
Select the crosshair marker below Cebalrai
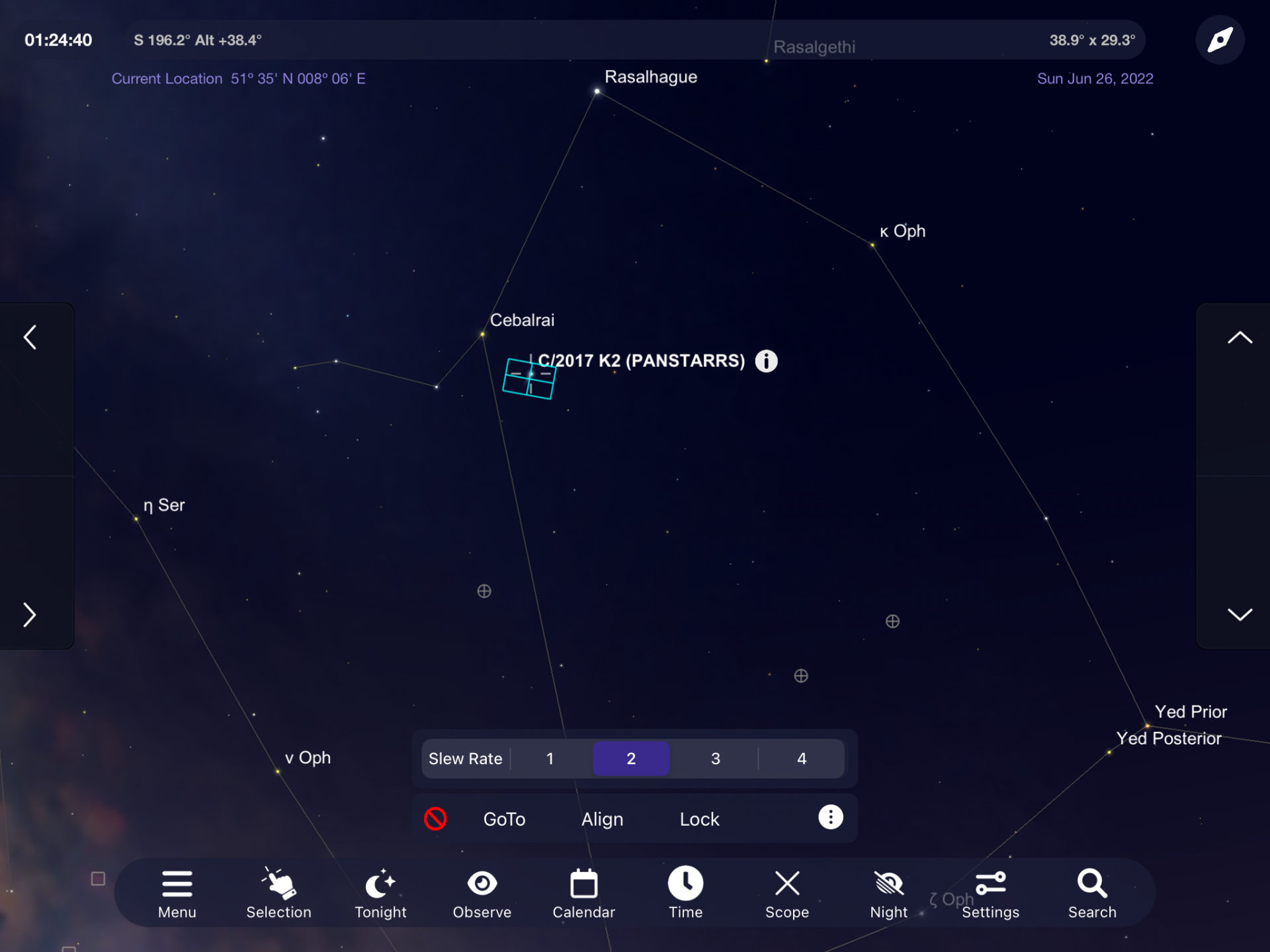[484, 591]
